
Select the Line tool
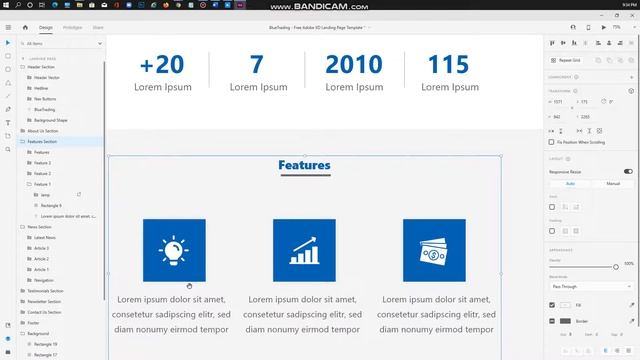pyautogui.click(x=8, y=96)
